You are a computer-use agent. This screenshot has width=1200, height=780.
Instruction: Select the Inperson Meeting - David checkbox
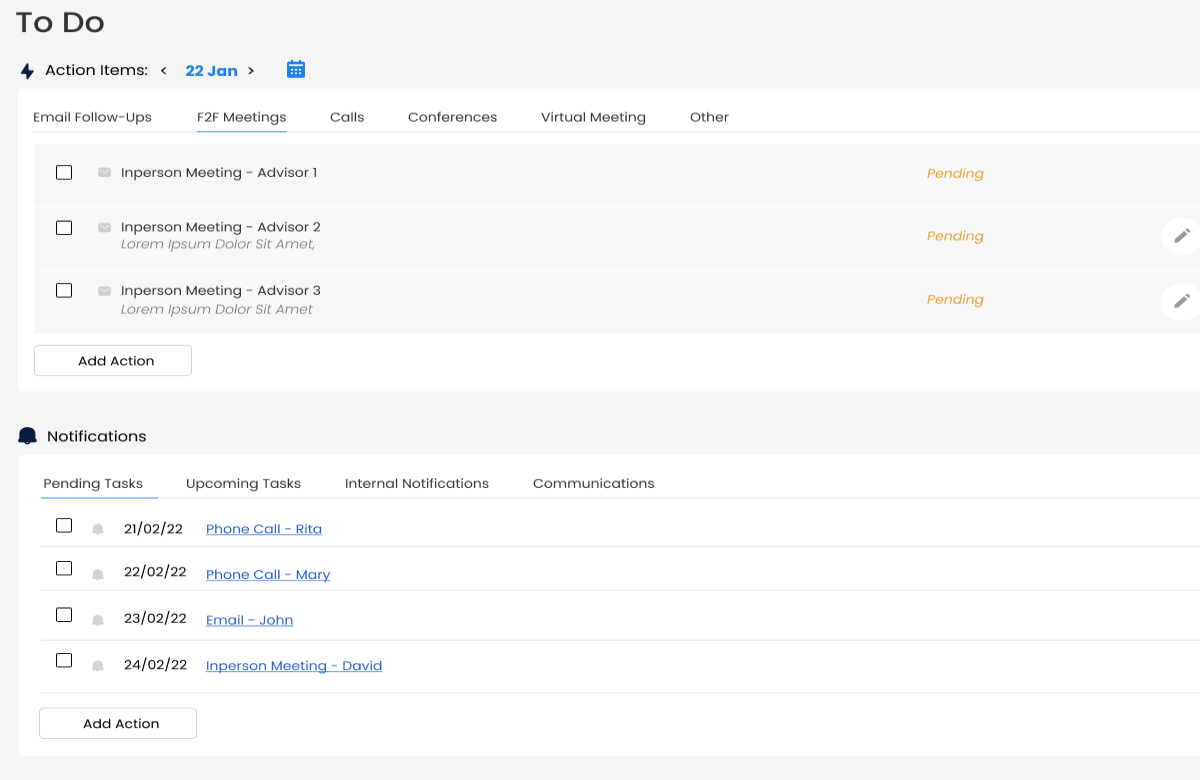pyautogui.click(x=64, y=660)
